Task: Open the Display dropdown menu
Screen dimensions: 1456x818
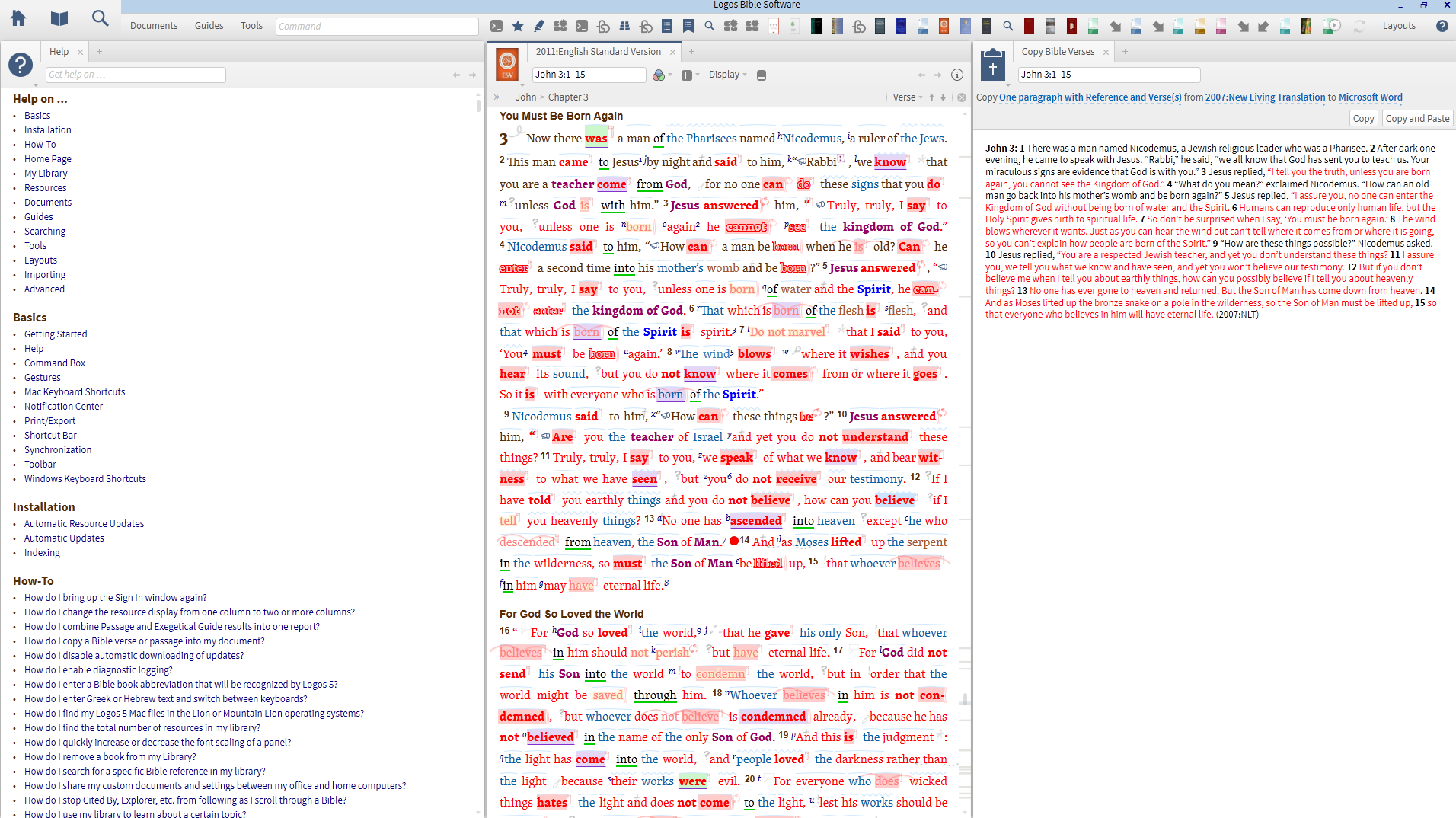Action: tap(727, 75)
